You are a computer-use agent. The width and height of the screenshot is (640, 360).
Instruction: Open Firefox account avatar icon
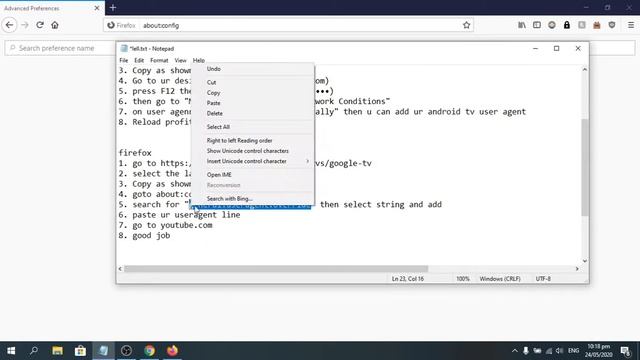coord(552,25)
